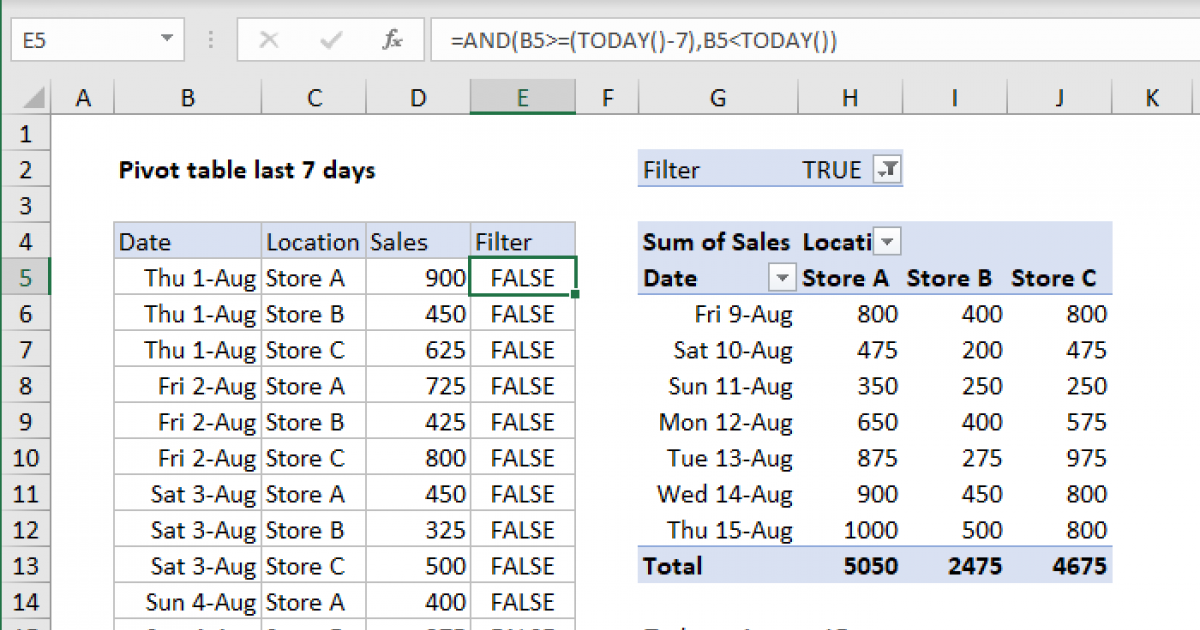
Task: Click the Pivot table last 7 days title
Action: point(247,170)
